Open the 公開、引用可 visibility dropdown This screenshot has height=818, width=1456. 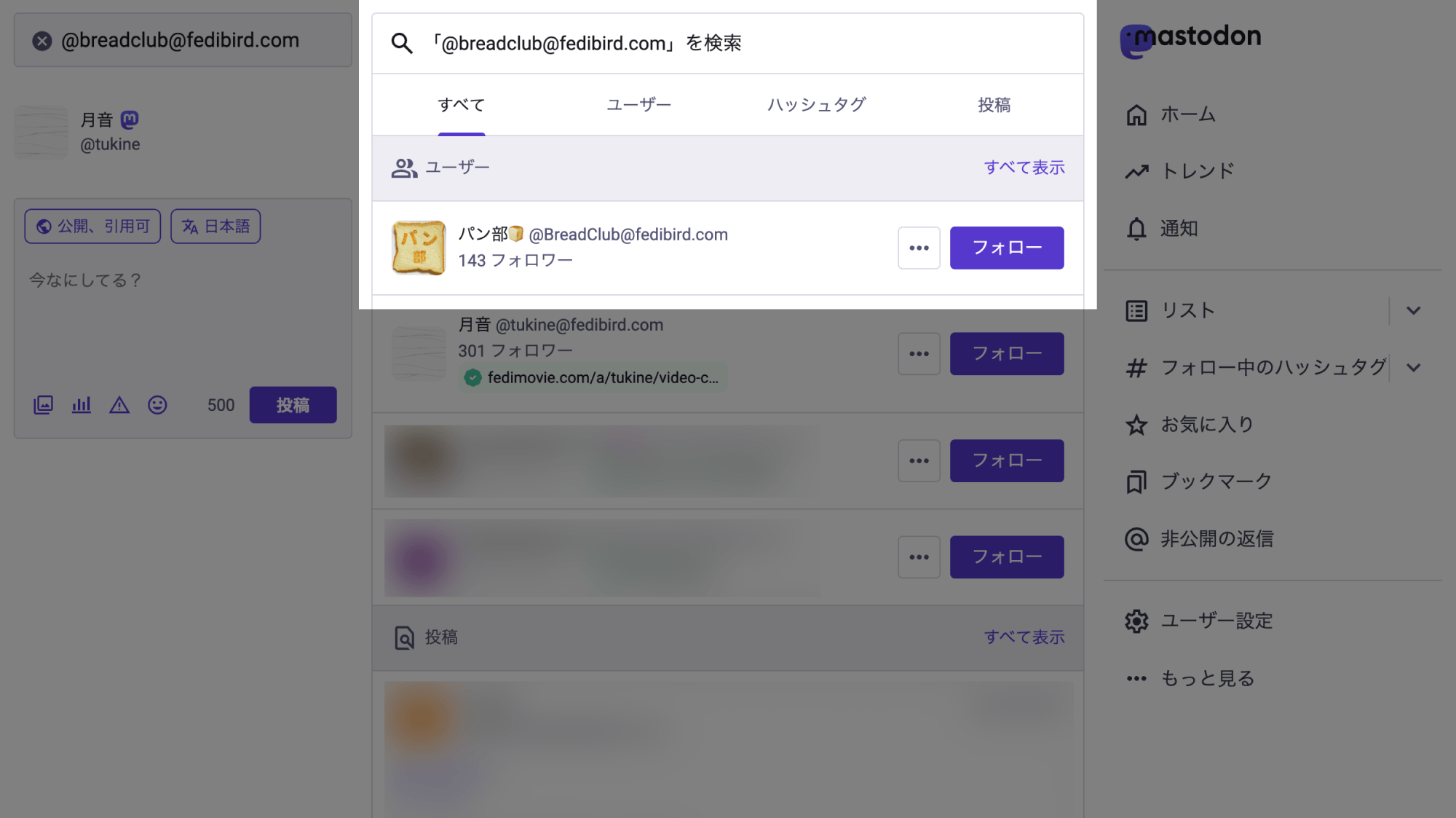click(92, 226)
